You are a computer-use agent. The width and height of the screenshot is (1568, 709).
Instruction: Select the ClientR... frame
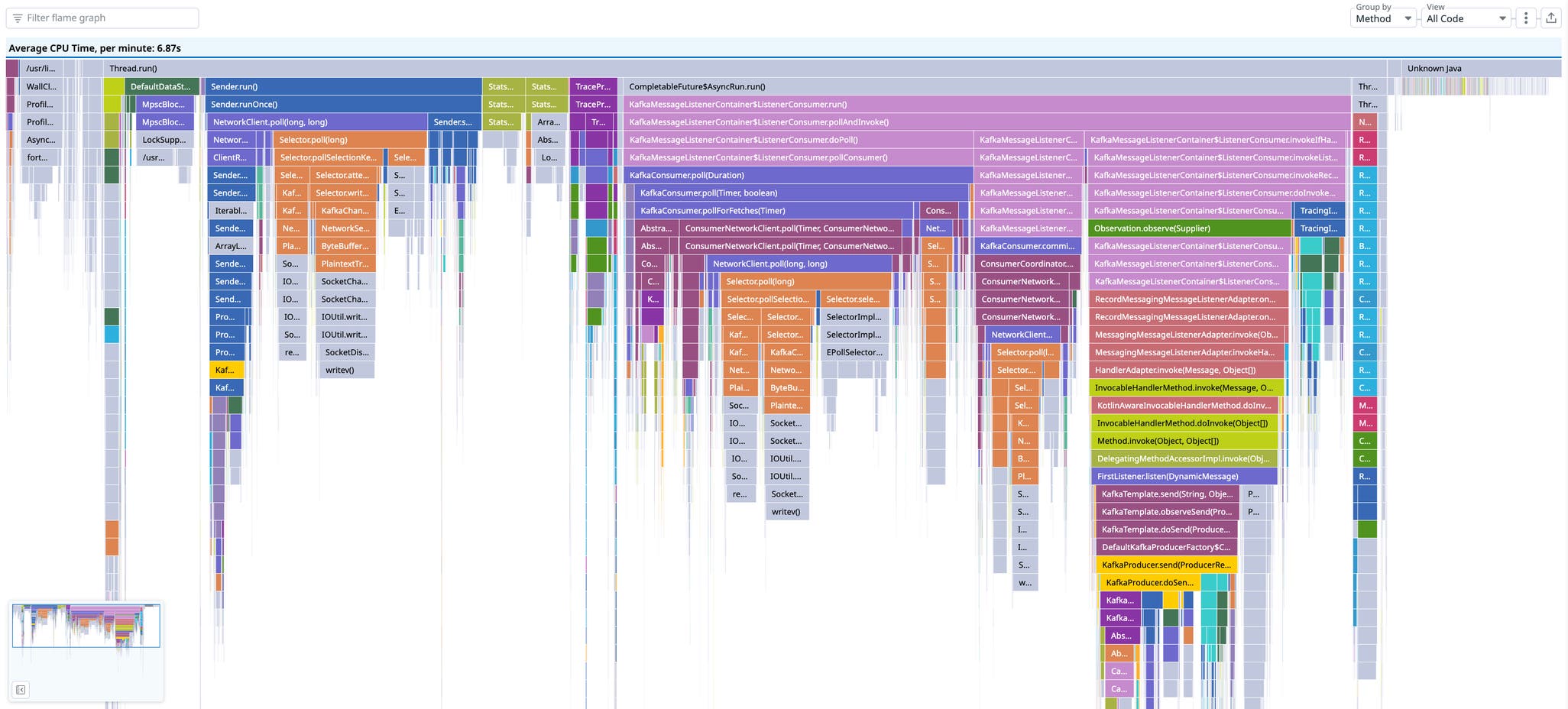point(232,157)
